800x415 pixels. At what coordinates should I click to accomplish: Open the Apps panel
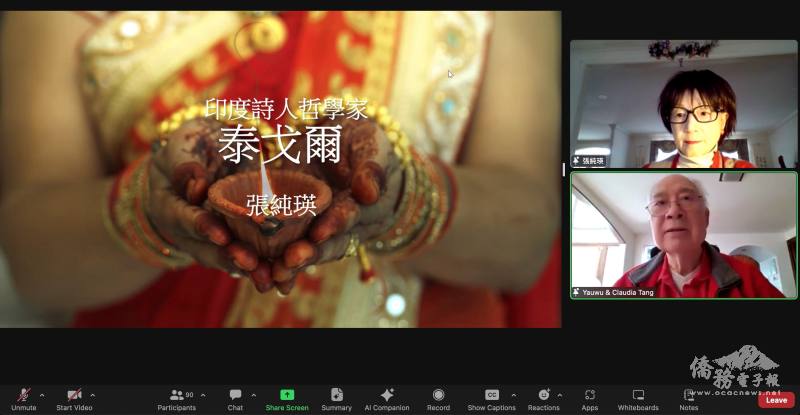(590, 396)
